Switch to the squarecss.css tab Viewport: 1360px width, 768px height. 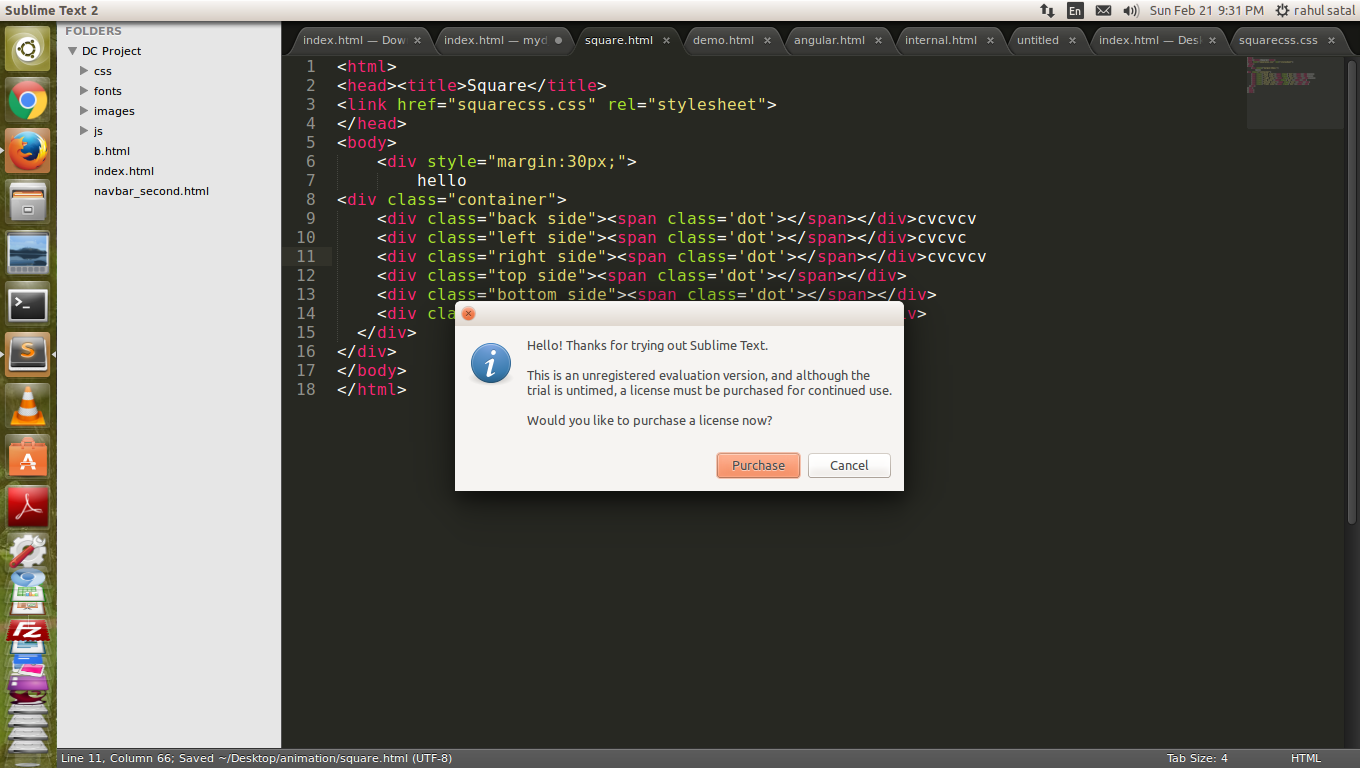point(1278,40)
